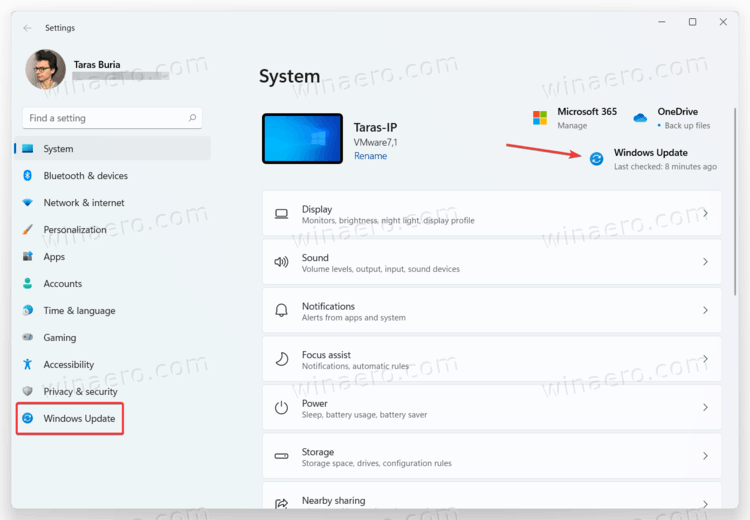The image size is (750, 520).
Task: Click the Windows Update sidebar sync icon
Action: coord(28,418)
